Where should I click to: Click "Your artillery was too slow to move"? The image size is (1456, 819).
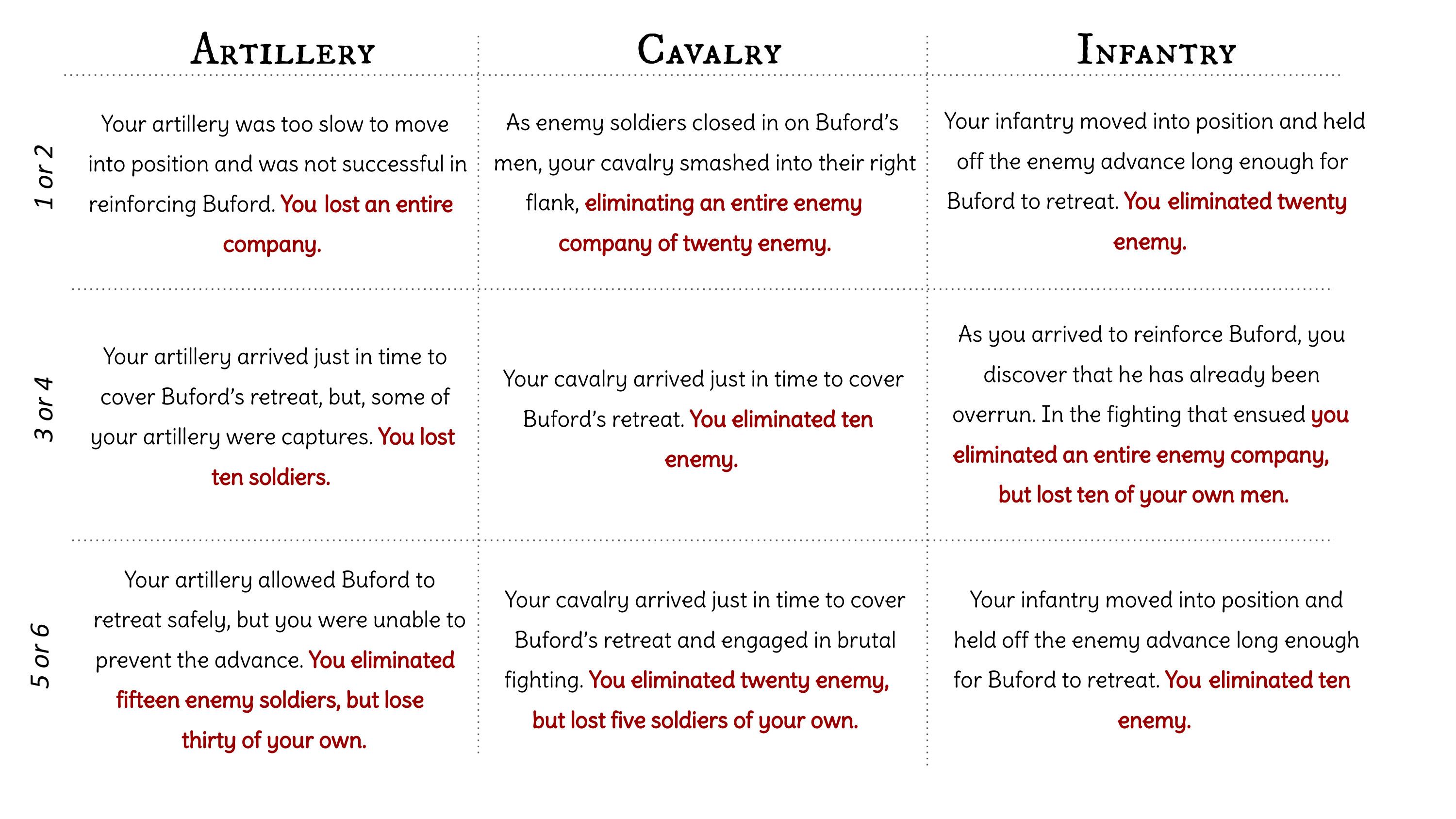click(275, 124)
